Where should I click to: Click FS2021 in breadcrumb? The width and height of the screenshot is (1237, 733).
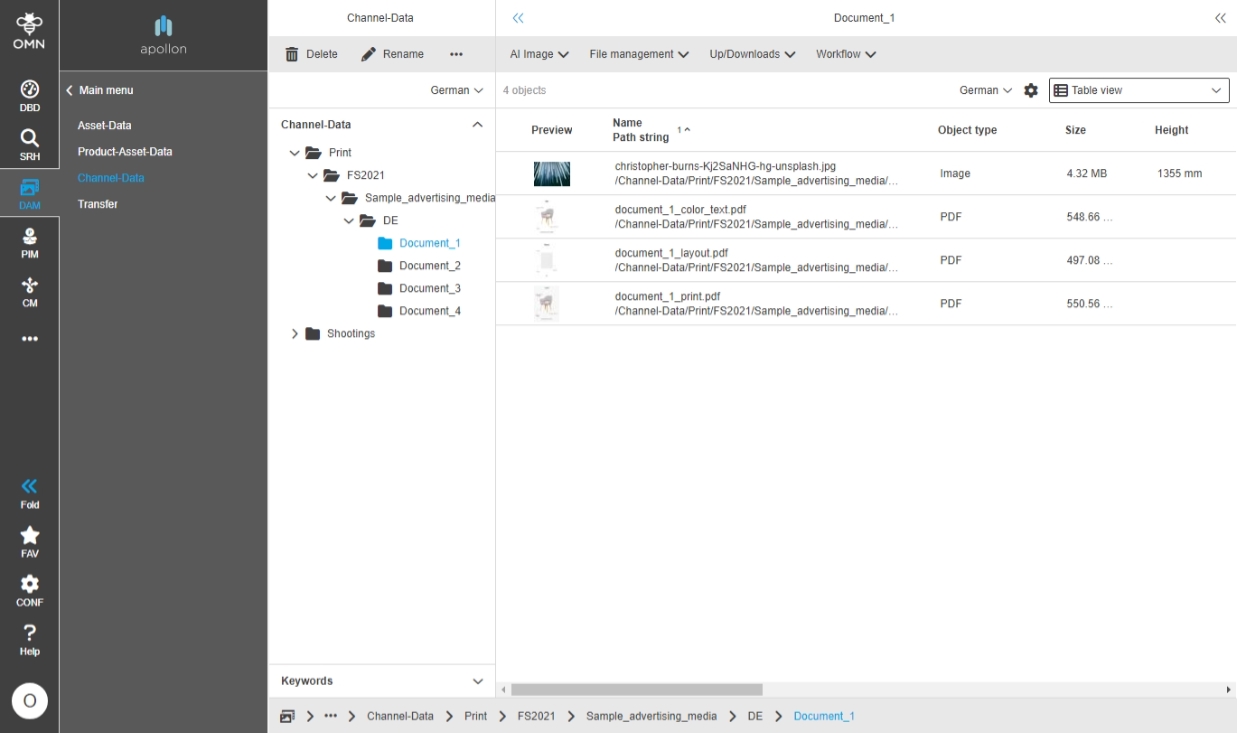(536, 716)
